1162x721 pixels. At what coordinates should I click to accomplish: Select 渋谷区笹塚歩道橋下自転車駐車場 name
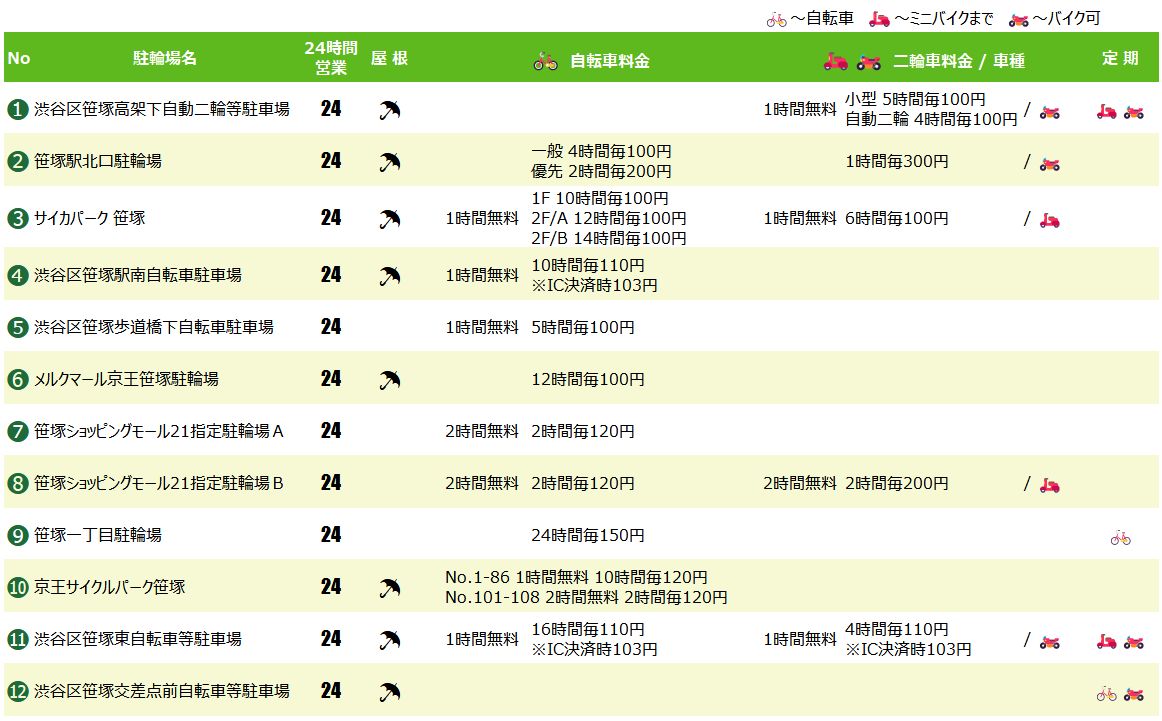coord(153,328)
